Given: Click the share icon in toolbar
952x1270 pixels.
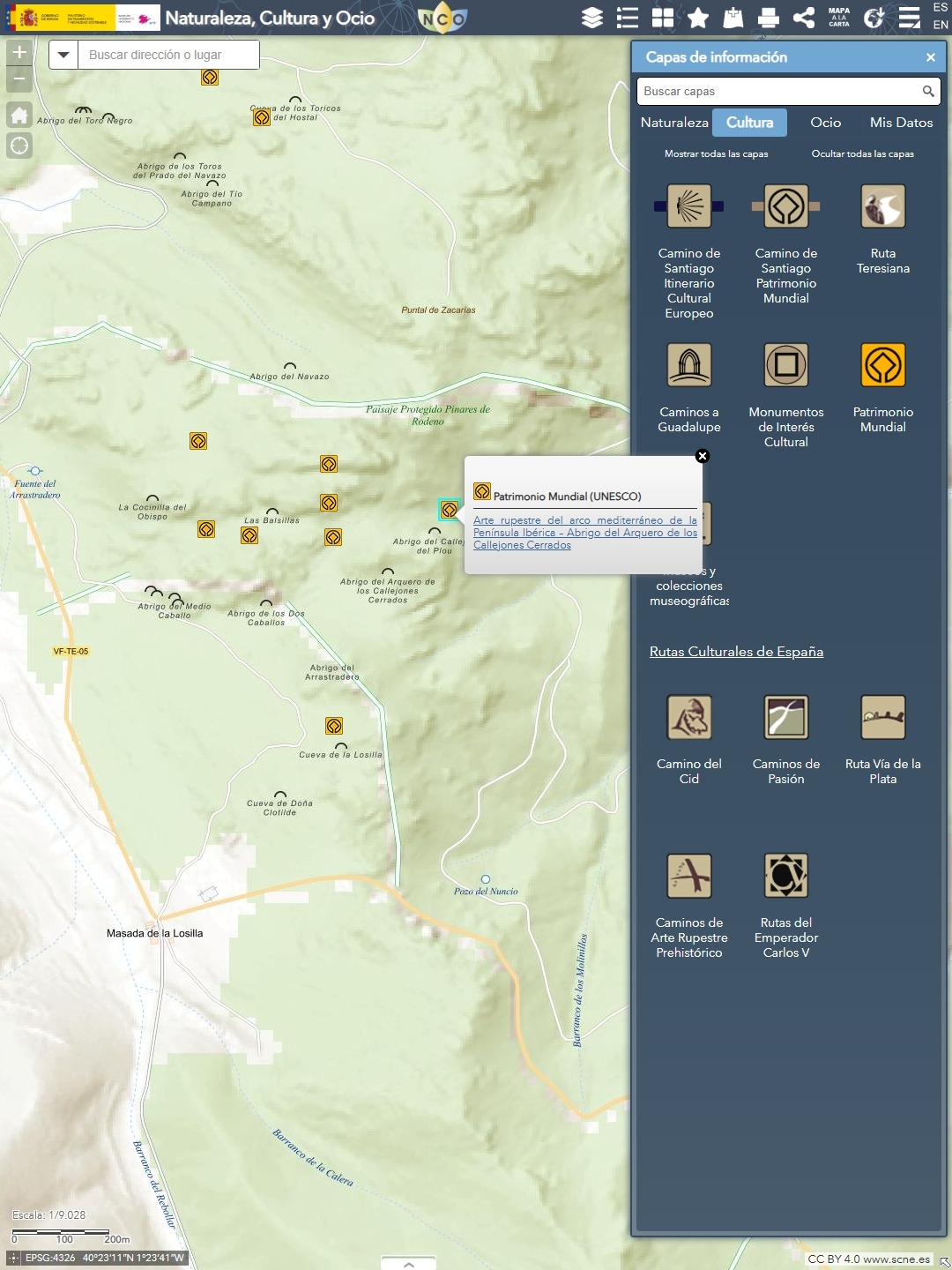Looking at the screenshot, I should click(804, 18).
